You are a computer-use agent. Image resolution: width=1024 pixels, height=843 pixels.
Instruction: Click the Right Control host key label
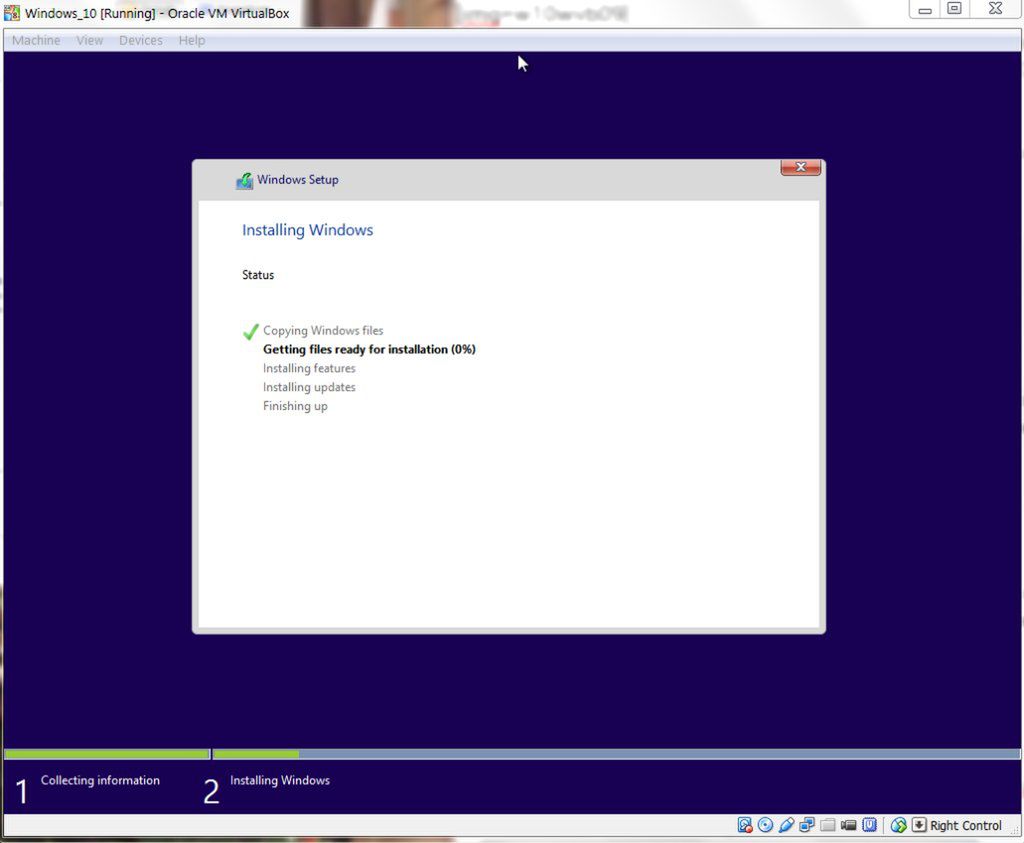click(x=966, y=825)
